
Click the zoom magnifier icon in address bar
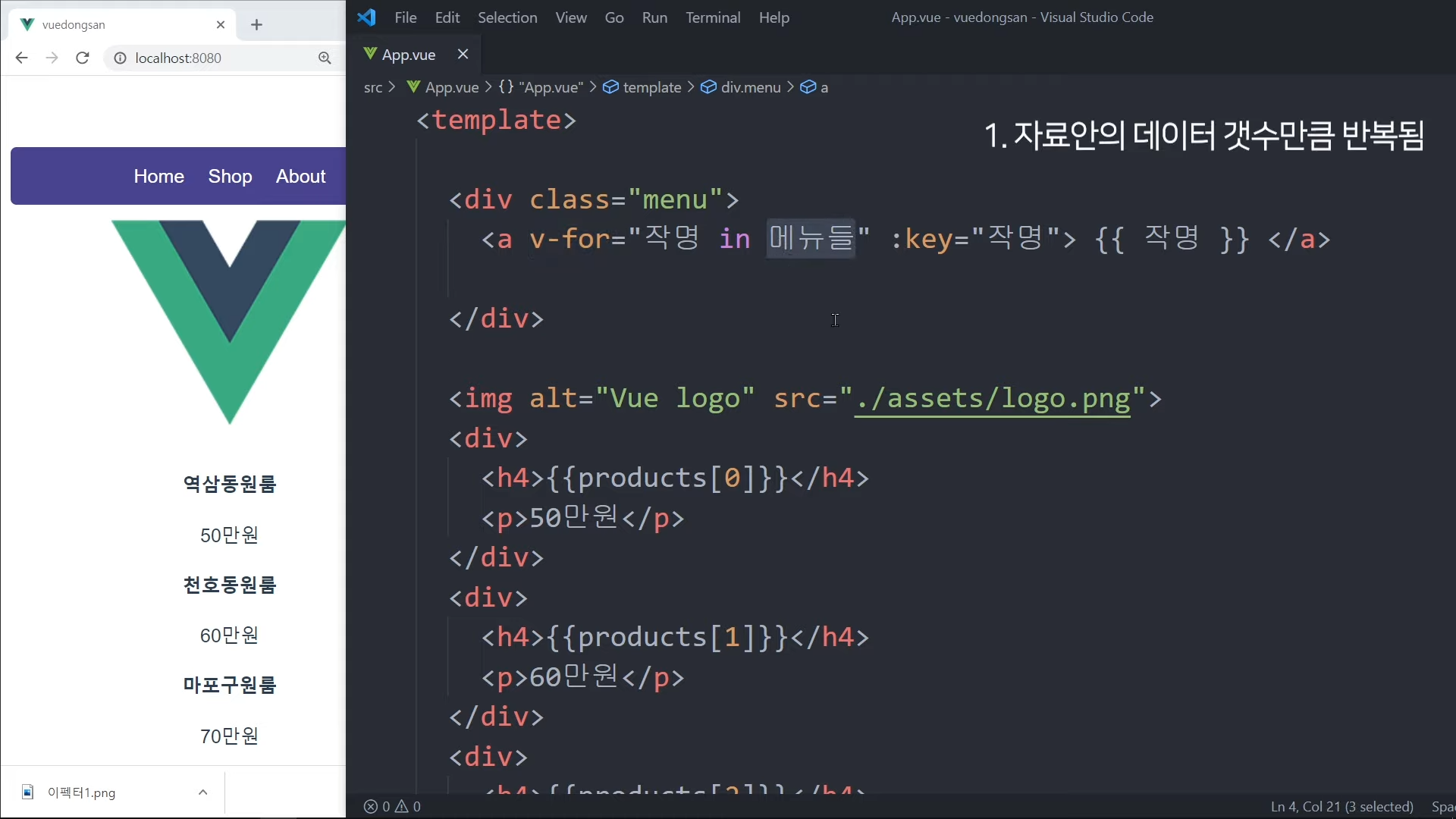[325, 58]
